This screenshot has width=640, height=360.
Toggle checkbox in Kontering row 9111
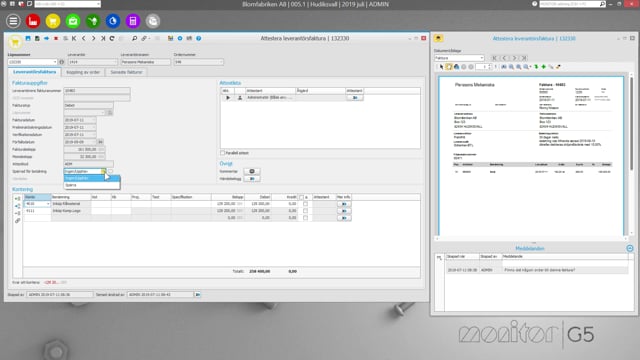[305, 211]
